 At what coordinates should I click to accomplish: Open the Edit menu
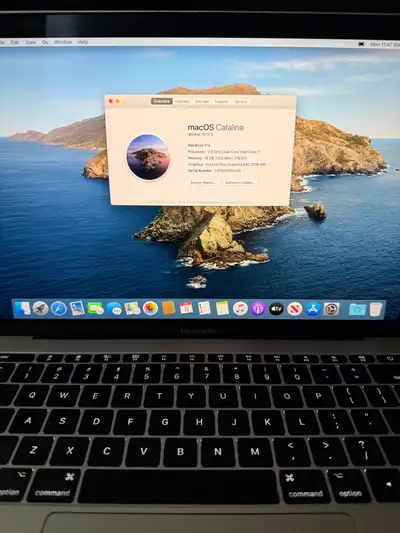point(15,42)
